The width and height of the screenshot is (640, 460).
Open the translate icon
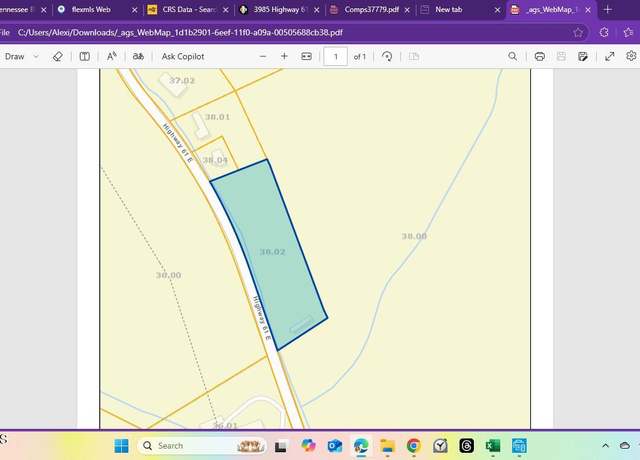(138, 57)
